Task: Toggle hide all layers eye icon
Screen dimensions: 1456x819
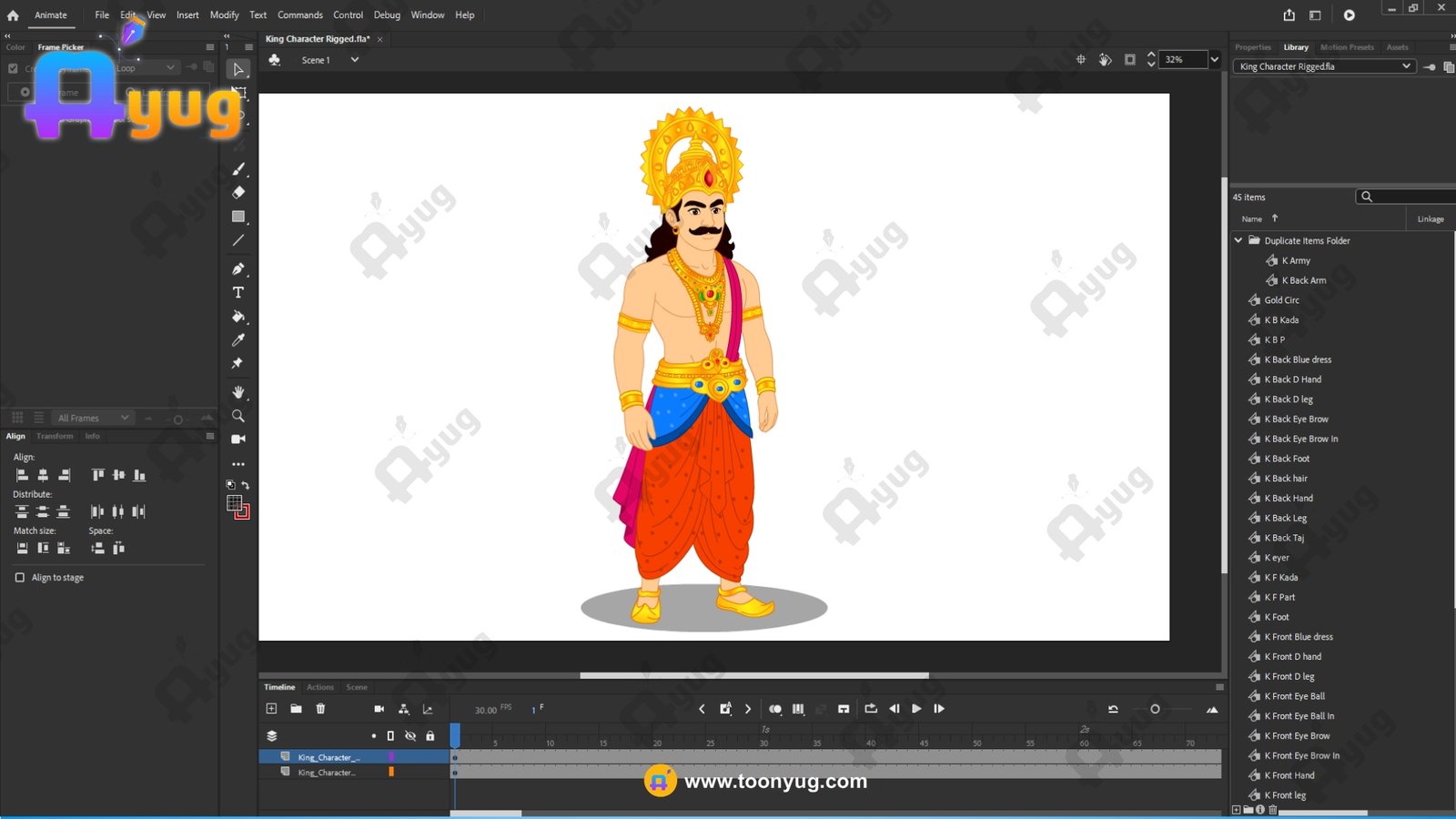Action: [410, 735]
